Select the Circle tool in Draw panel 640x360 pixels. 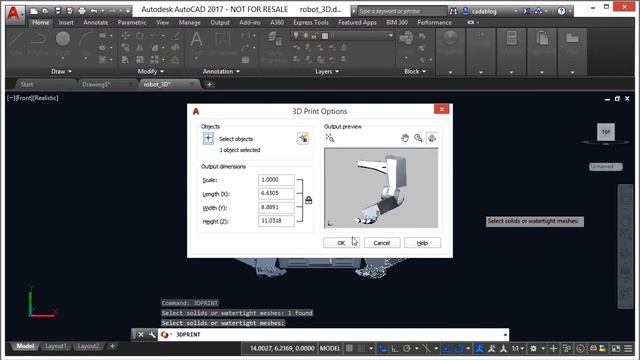point(63,43)
